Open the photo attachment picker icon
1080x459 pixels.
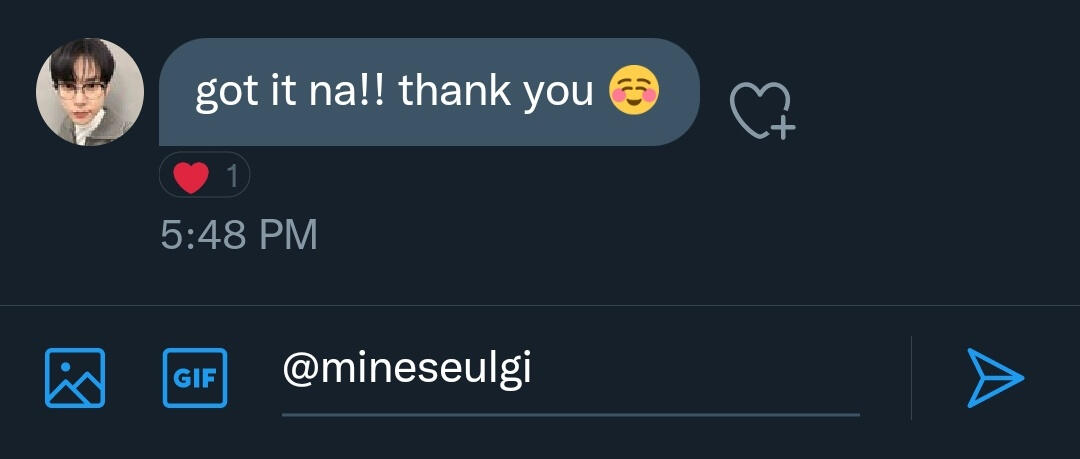pos(75,378)
